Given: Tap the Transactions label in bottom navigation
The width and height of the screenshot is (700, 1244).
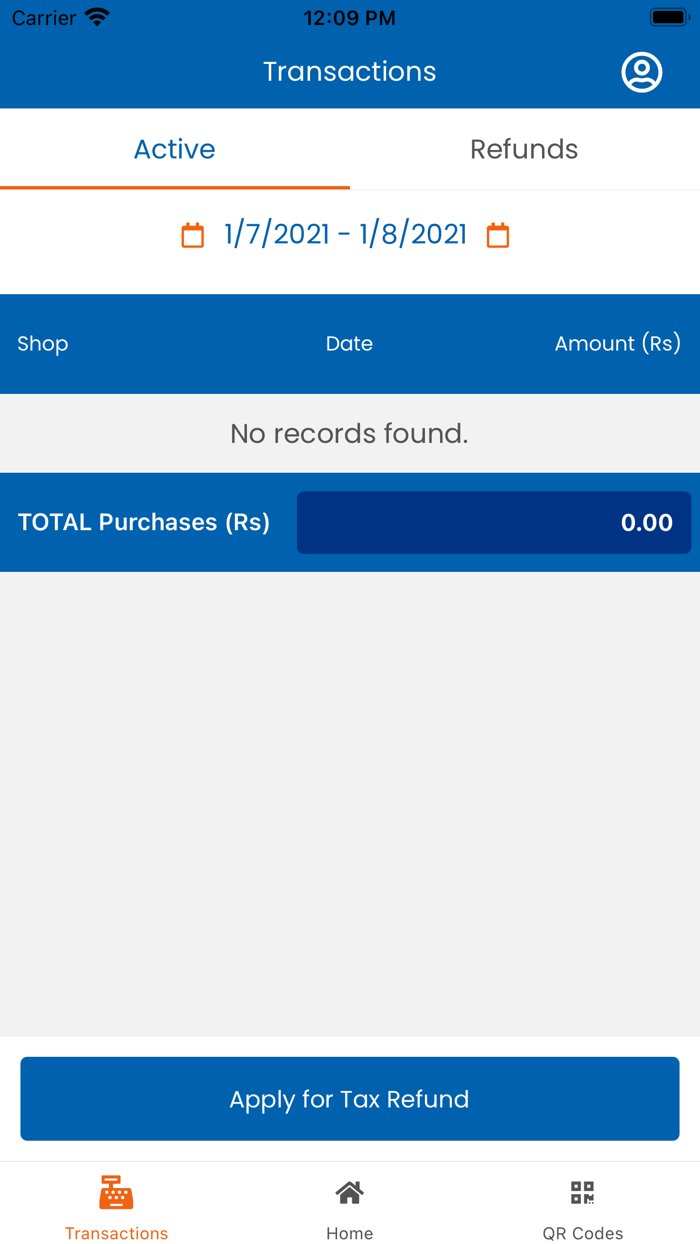Looking at the screenshot, I should [x=116, y=1233].
